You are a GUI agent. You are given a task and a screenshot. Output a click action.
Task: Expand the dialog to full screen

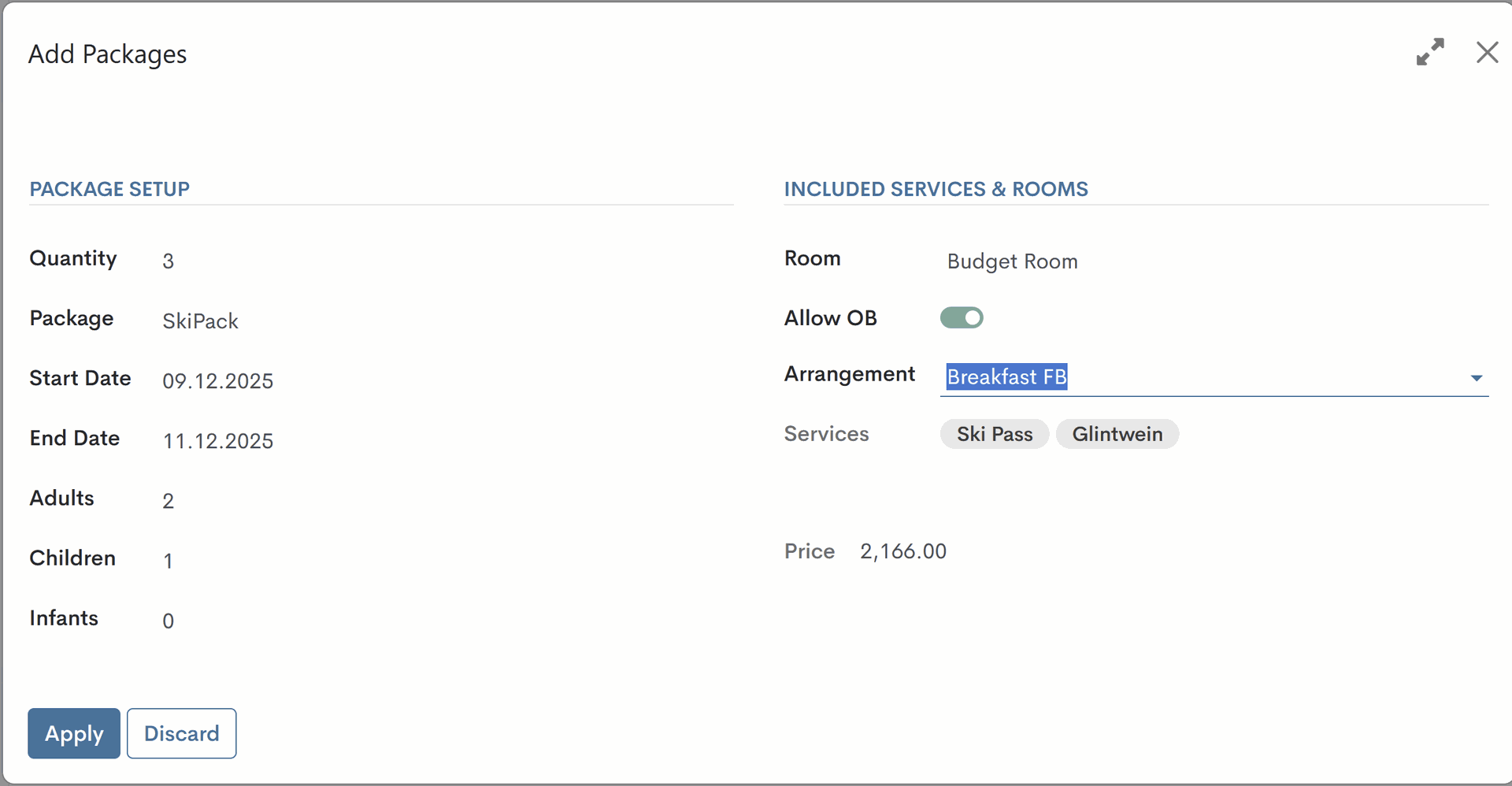coord(1430,52)
